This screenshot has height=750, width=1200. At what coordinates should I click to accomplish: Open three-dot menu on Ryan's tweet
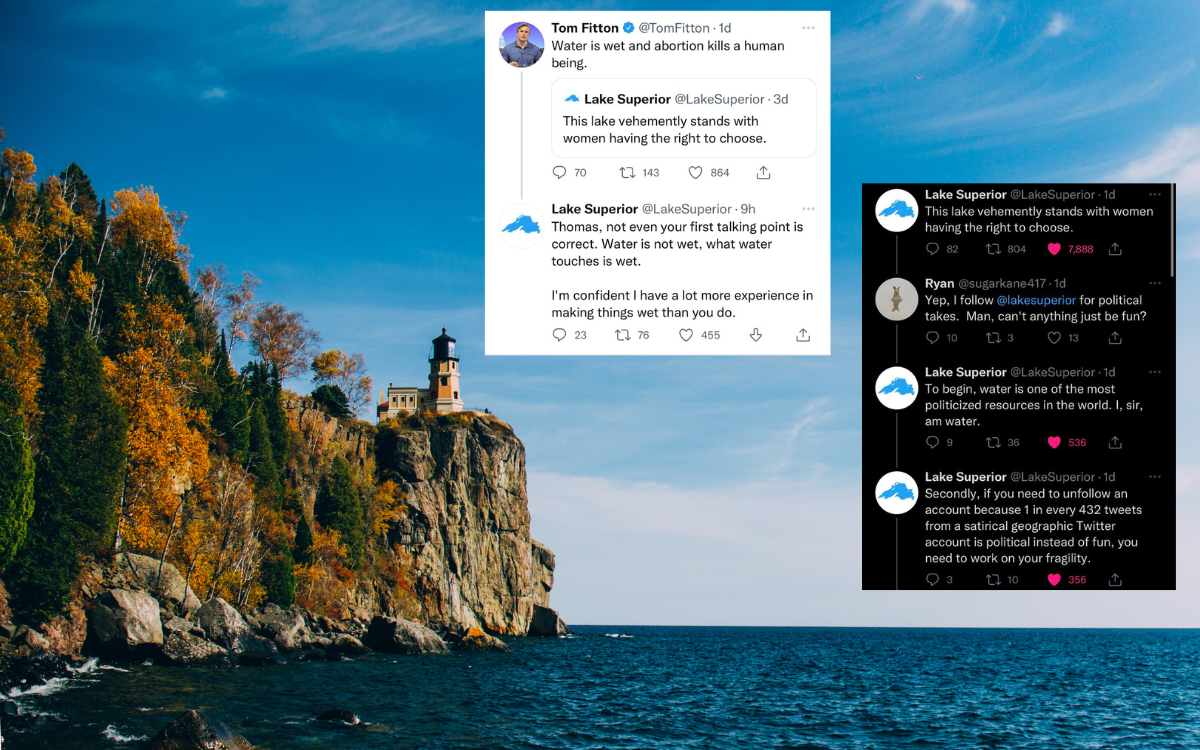(1155, 283)
